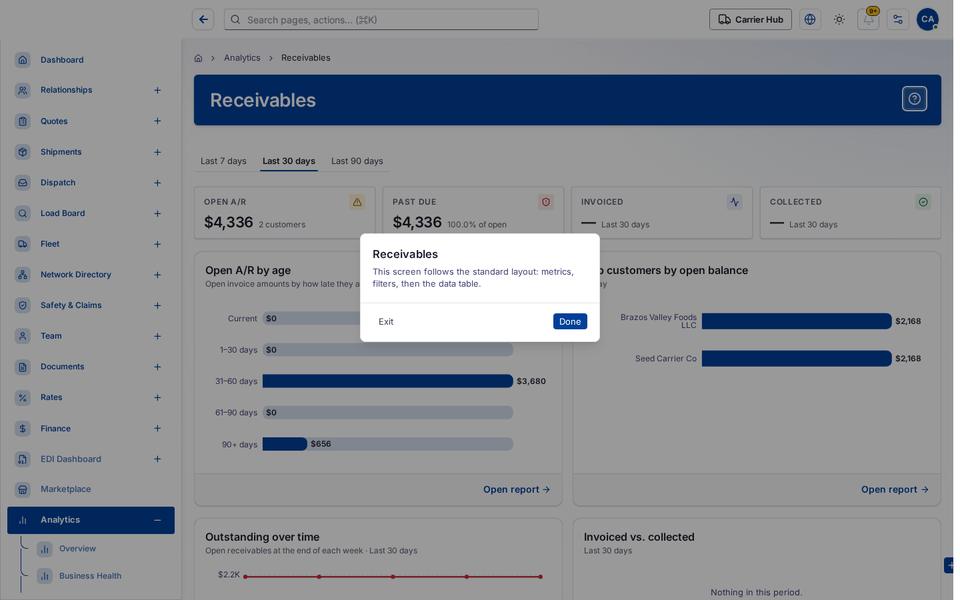Click the Safety & Claims shield icon
Screen dimensions: 960x600
[23, 306]
